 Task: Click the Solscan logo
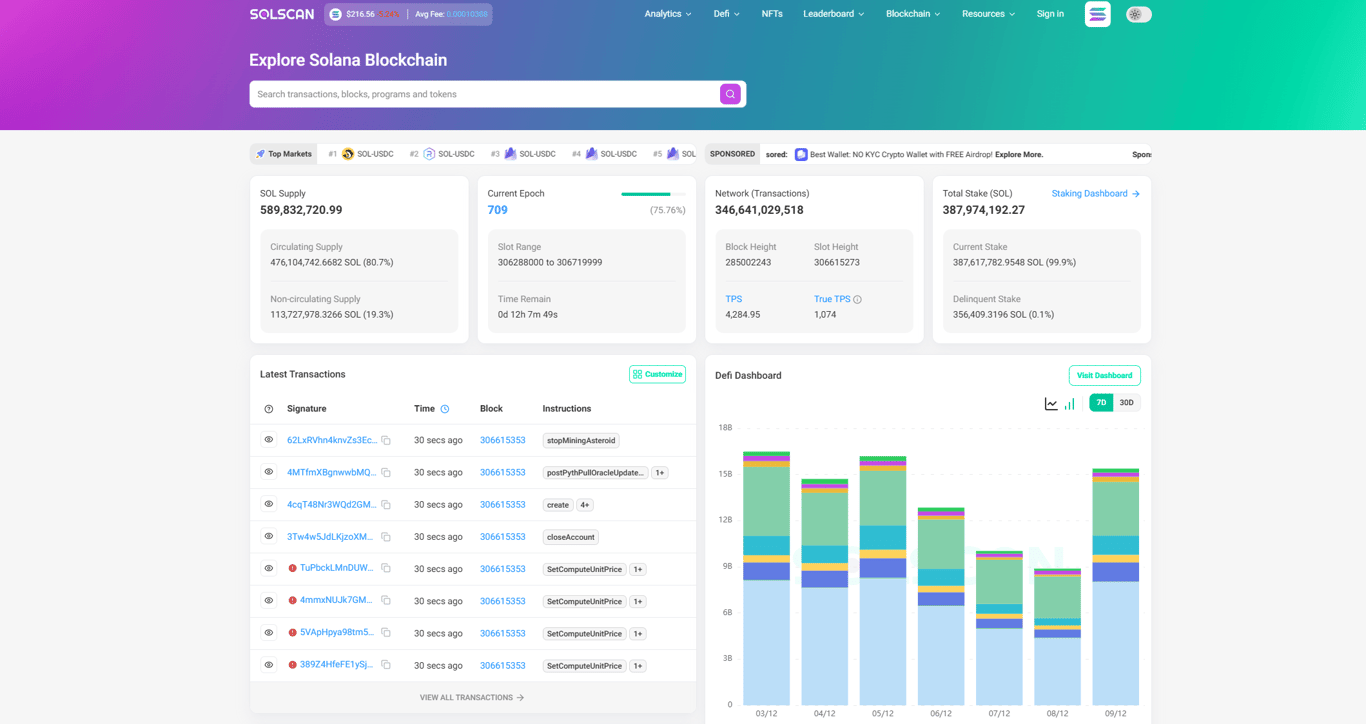click(281, 14)
